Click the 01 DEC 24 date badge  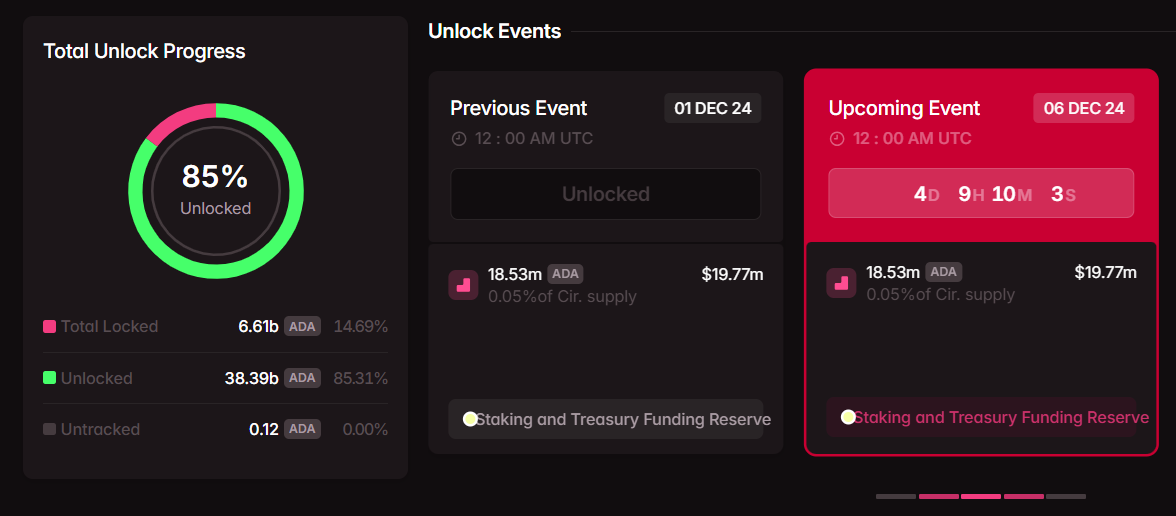712,108
